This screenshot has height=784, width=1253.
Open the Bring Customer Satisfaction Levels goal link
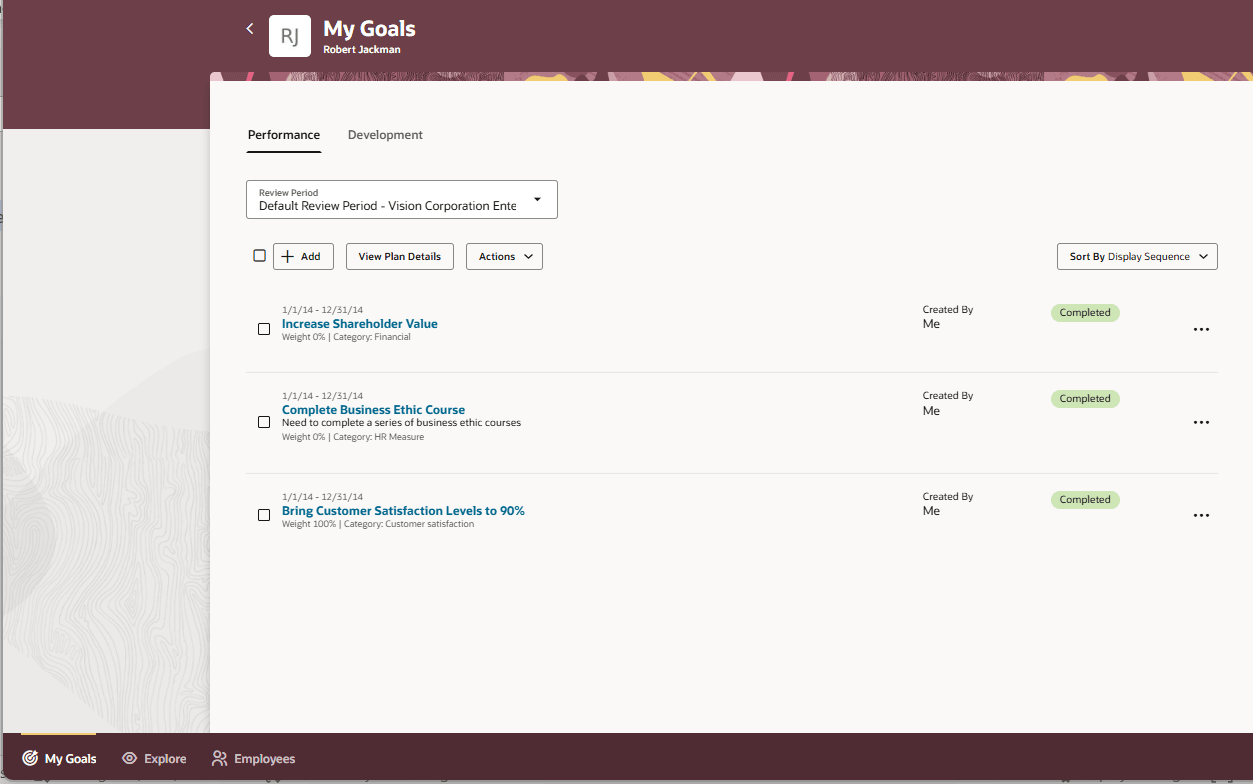tap(403, 510)
